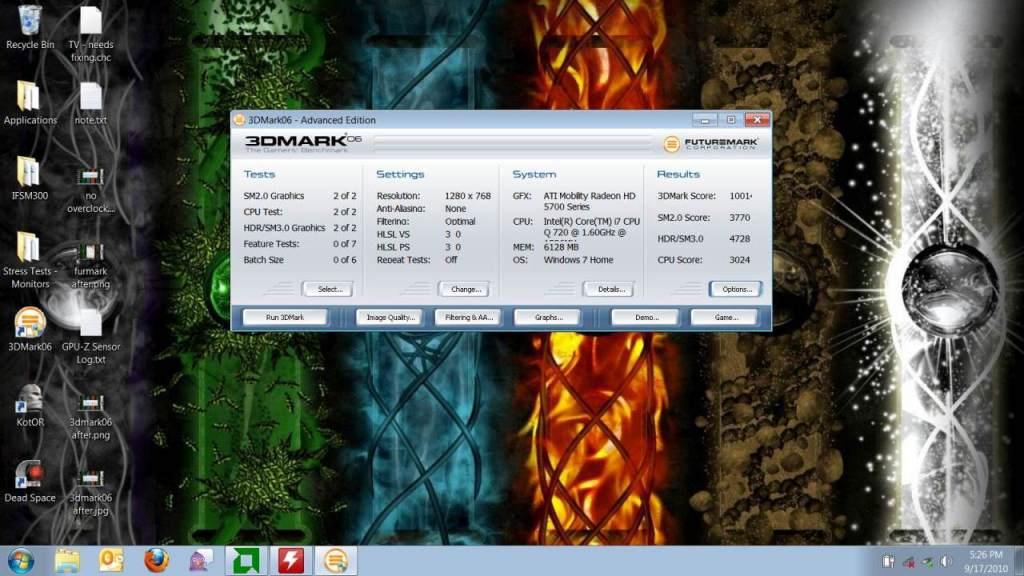Open the Image Quality... tool
This screenshot has width=1024, height=576.
tap(389, 317)
